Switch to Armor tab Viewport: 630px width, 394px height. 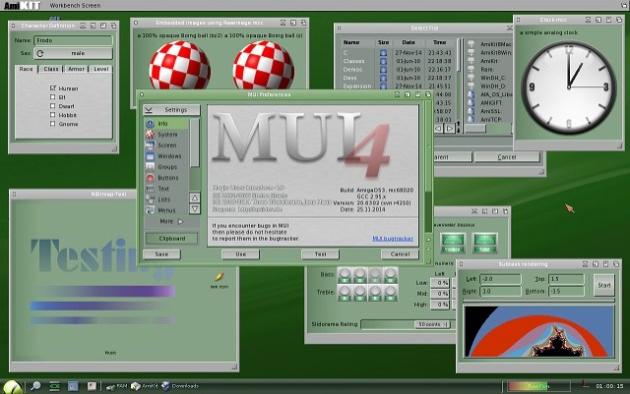point(76,69)
